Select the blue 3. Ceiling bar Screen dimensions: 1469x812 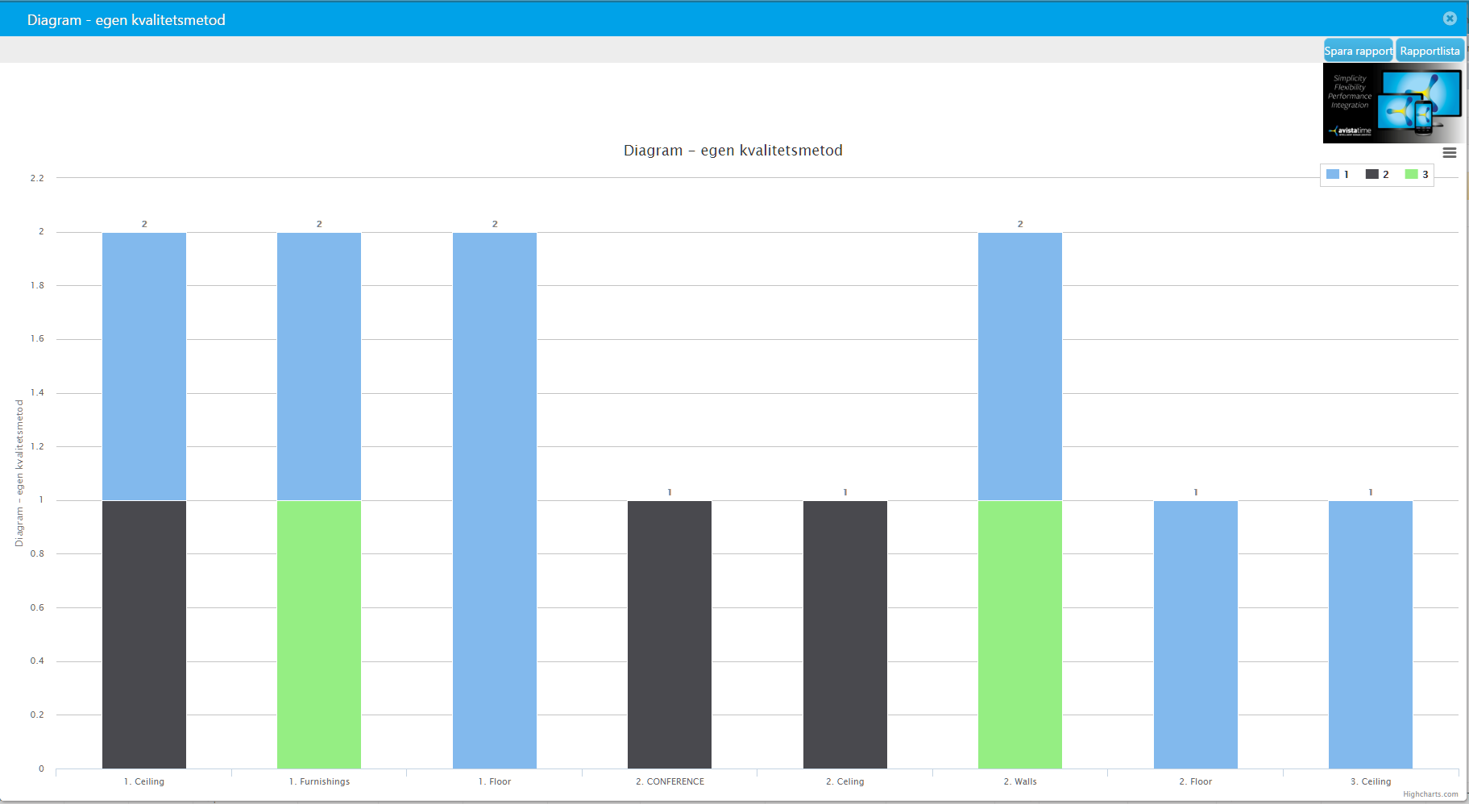(x=1371, y=635)
